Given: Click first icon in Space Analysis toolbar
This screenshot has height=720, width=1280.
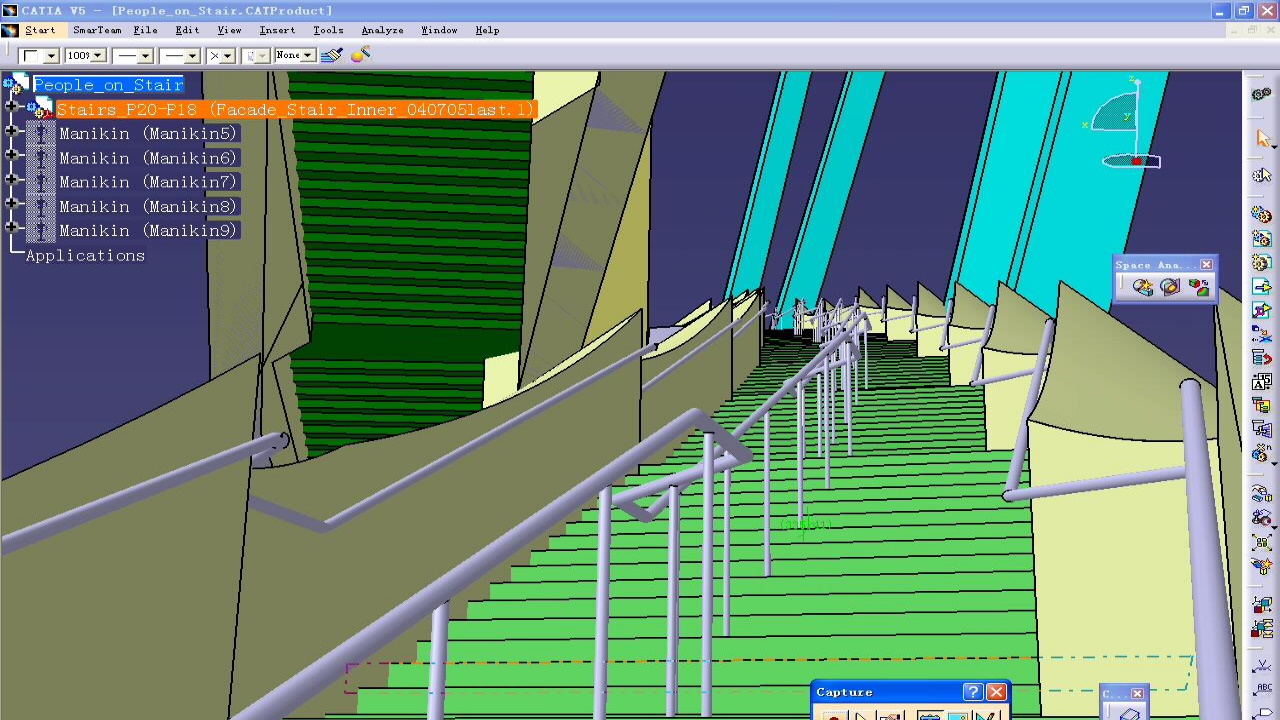Looking at the screenshot, I should pyautogui.click(x=1142, y=288).
